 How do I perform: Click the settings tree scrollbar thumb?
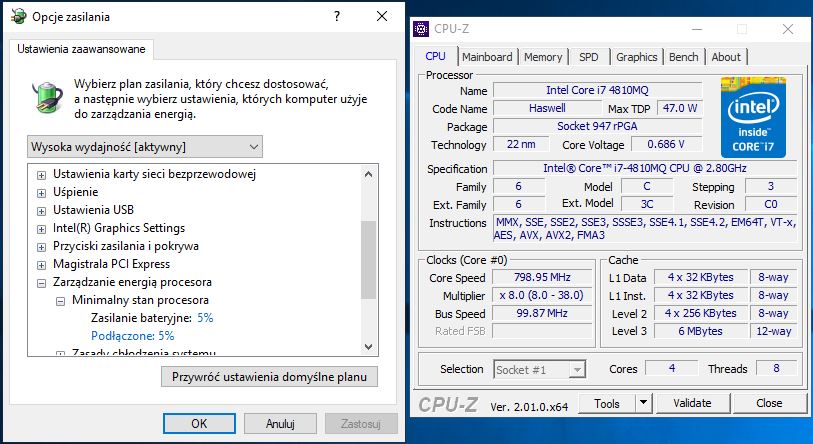368,260
